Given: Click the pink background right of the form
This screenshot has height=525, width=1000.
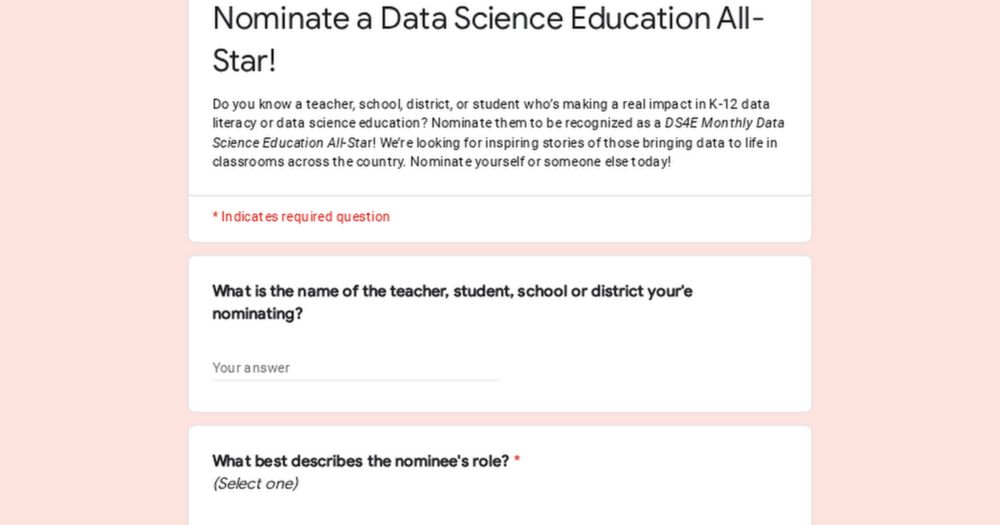Looking at the screenshot, I should pos(906,262).
